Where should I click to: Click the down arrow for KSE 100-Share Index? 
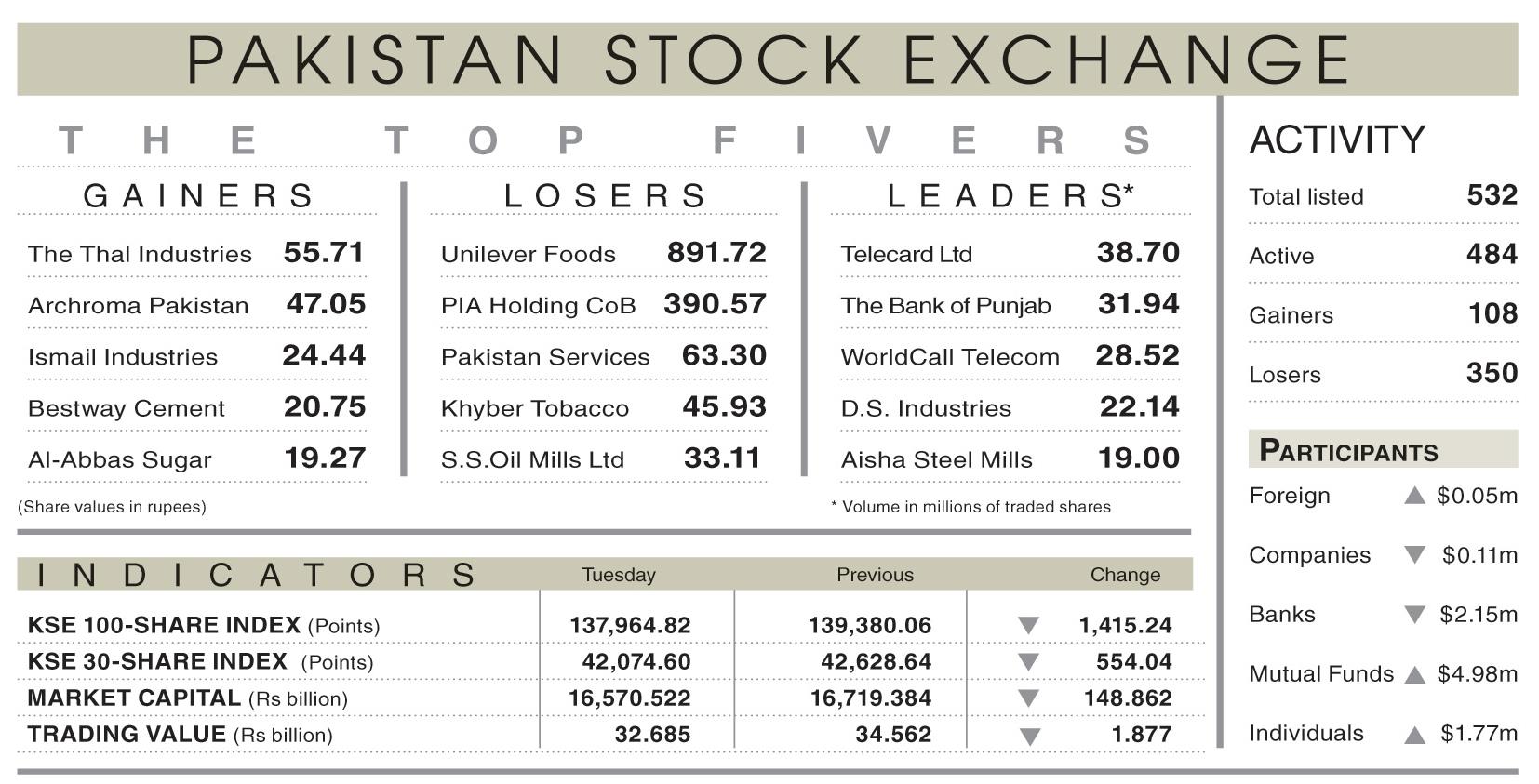[1028, 626]
